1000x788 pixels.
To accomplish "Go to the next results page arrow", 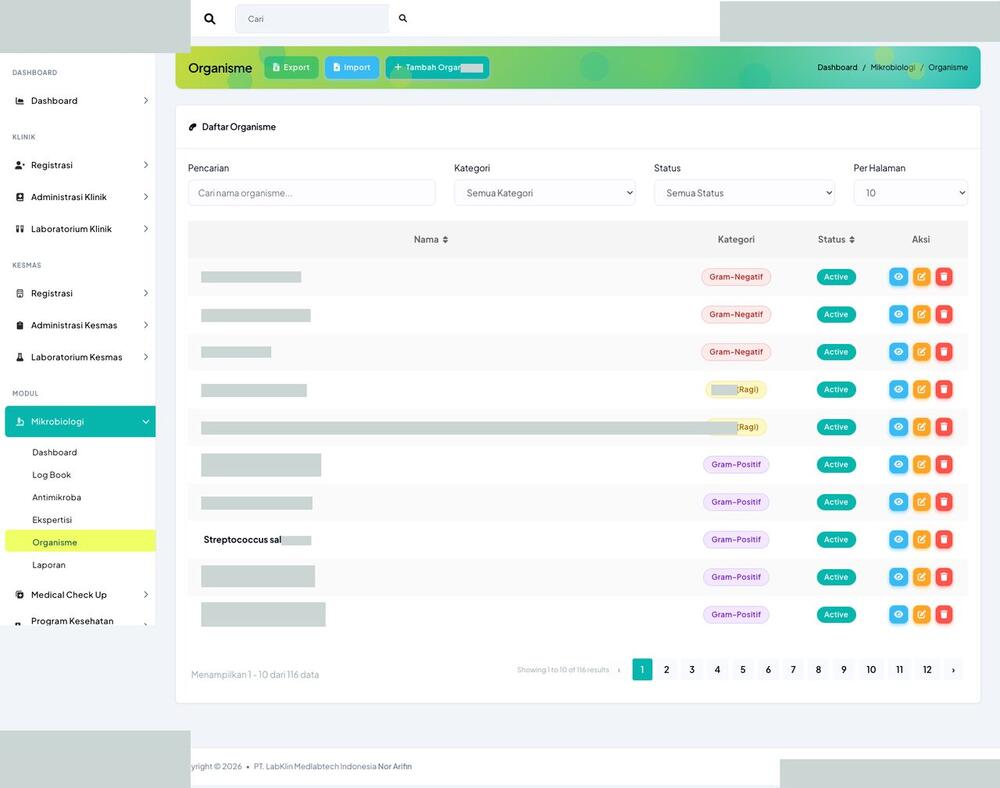I will tap(953, 669).
